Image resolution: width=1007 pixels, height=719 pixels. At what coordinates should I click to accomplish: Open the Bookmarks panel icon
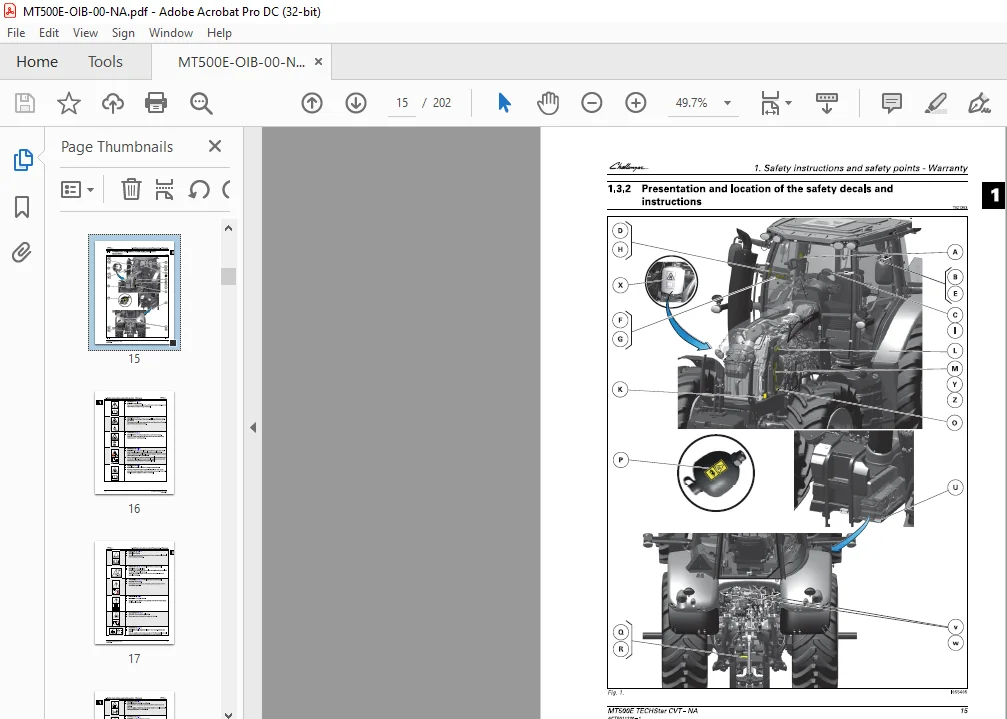[22, 207]
